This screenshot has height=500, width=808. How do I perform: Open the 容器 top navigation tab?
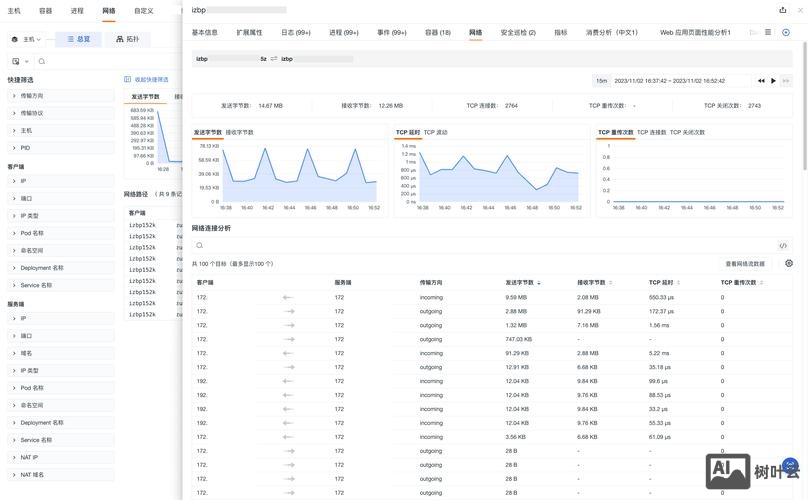click(x=45, y=11)
